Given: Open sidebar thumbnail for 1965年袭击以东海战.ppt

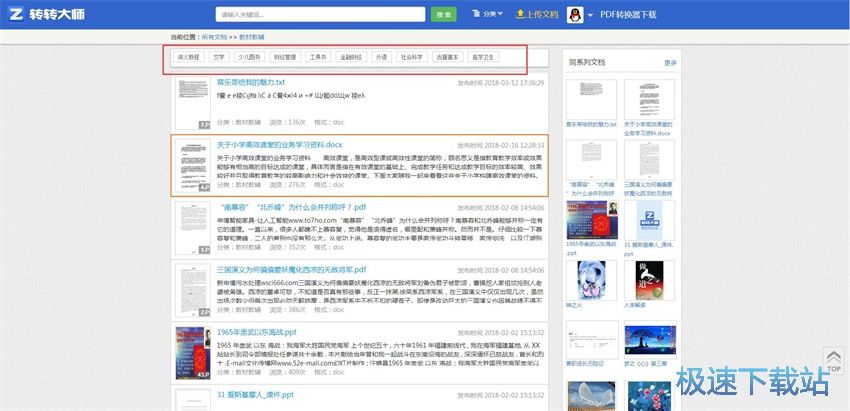Looking at the screenshot, I should 591,220.
